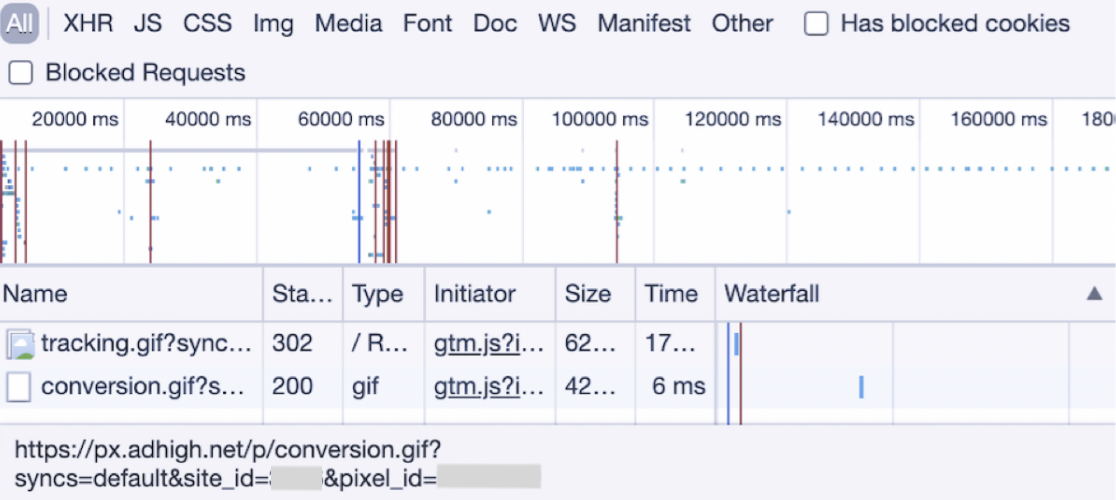Image resolution: width=1116 pixels, height=500 pixels.
Task: Click the conversion.gif blank file icon
Action: pyautogui.click(x=20, y=387)
